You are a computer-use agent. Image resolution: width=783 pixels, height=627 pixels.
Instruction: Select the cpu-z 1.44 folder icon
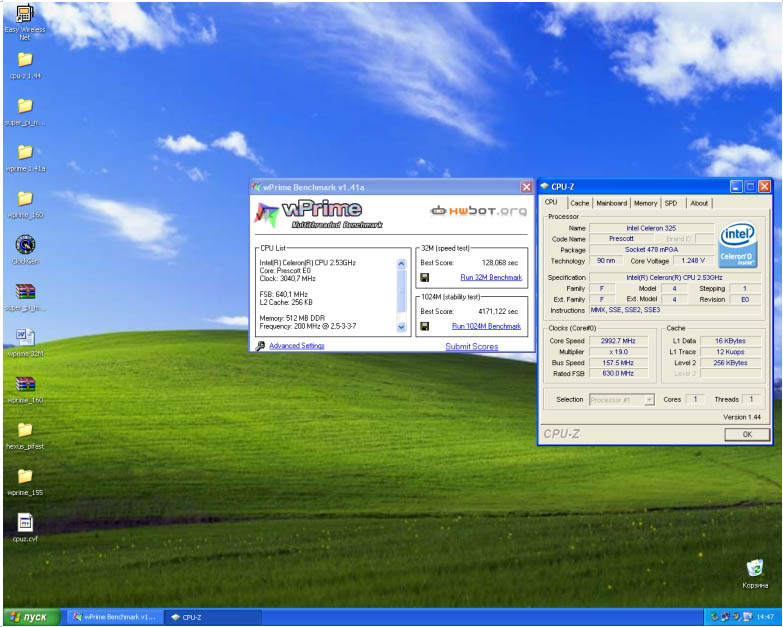click(25, 66)
